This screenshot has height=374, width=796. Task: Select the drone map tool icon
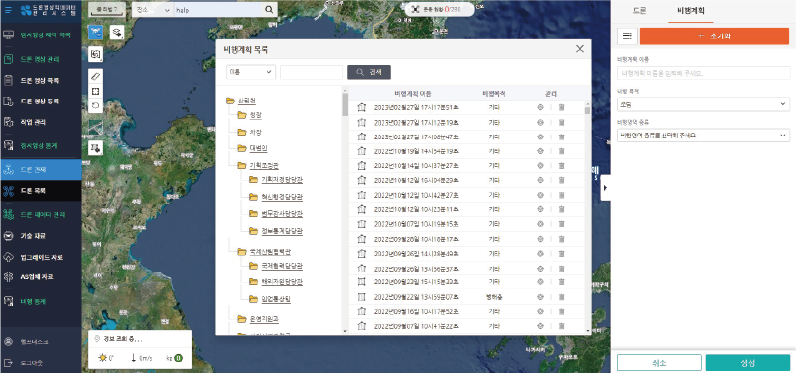(x=95, y=32)
